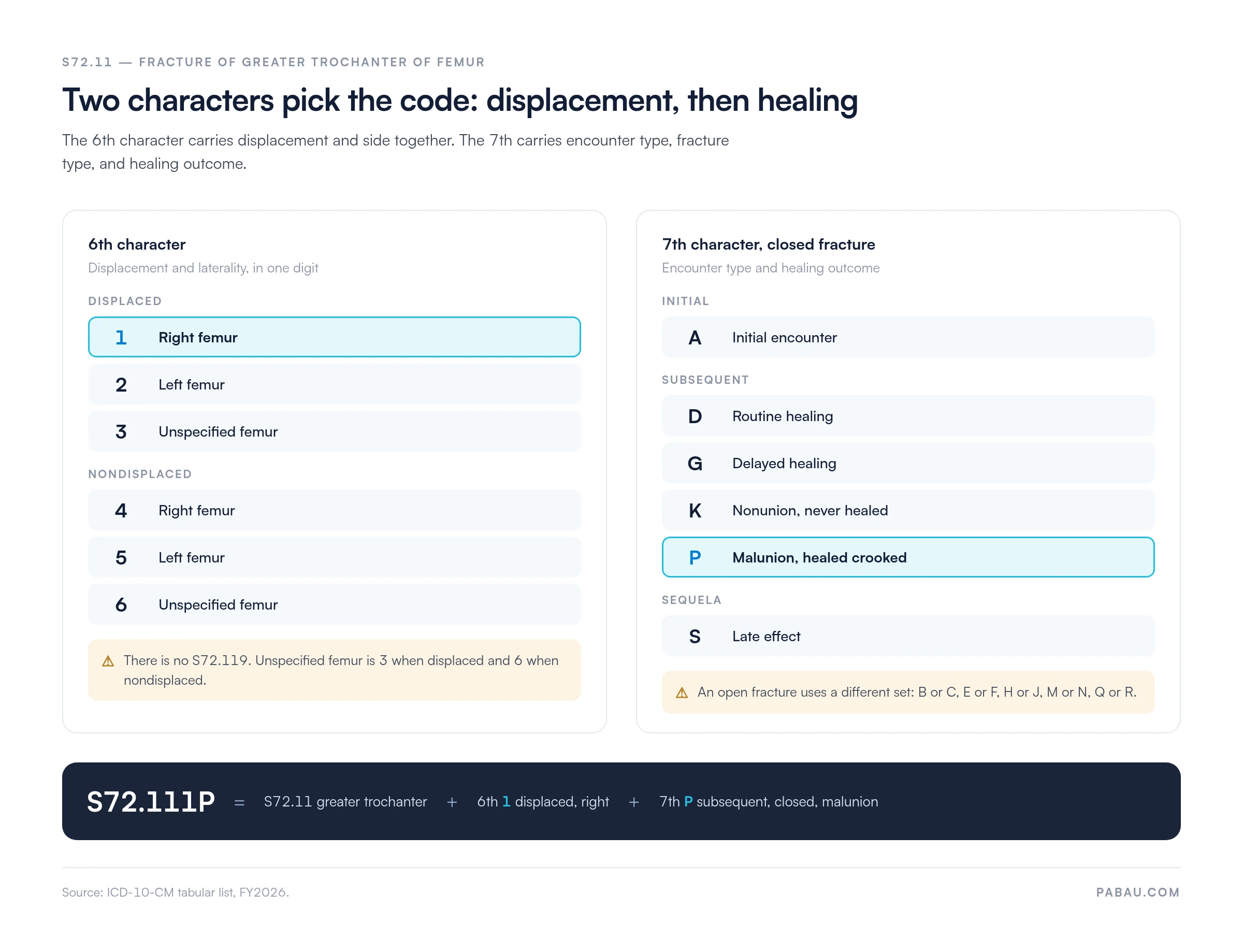The width and height of the screenshot is (1243, 952).
Task: Choose nondisplaced Right femur option 4
Action: click(x=334, y=510)
